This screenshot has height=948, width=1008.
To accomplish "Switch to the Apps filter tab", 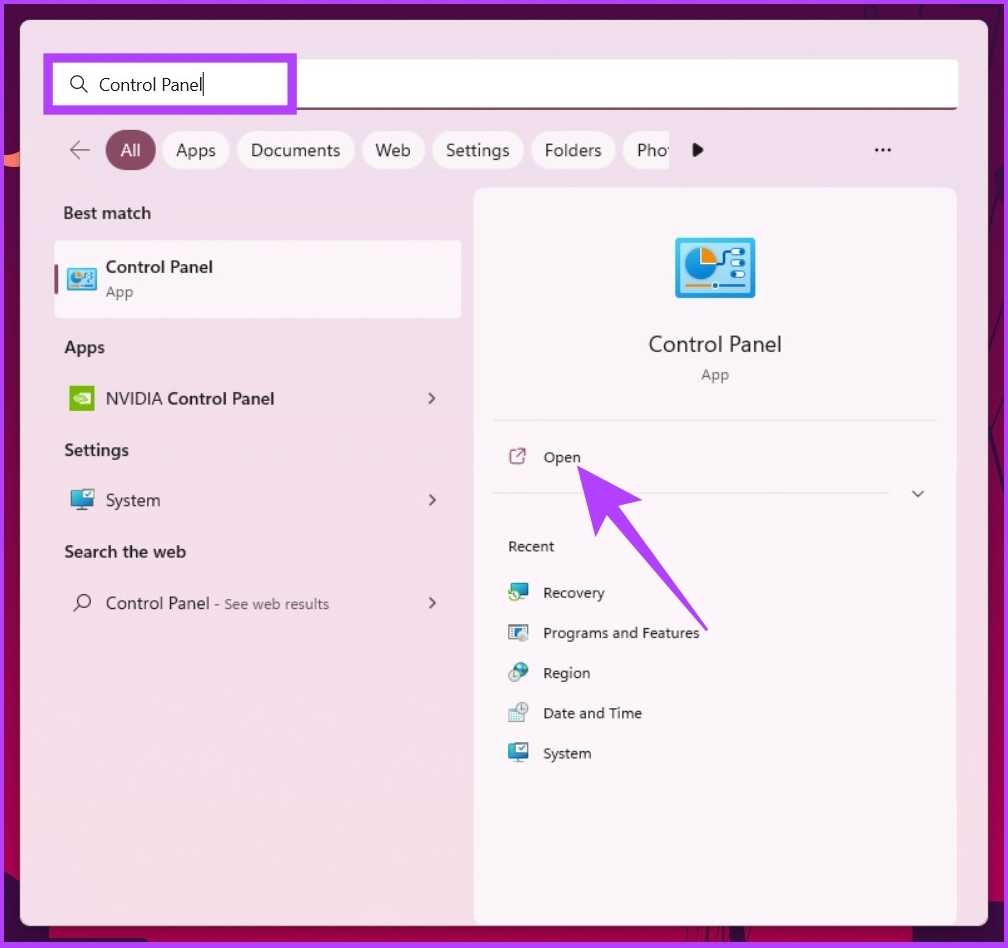I will [x=195, y=150].
